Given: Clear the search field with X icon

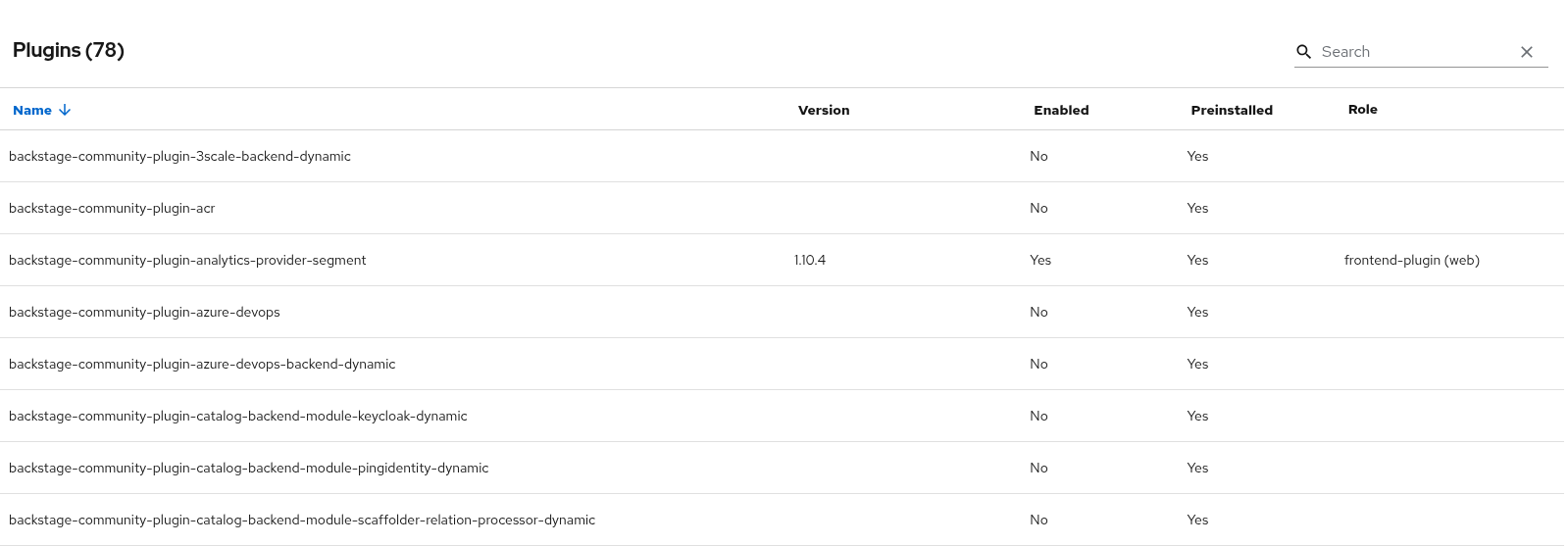Looking at the screenshot, I should [x=1526, y=52].
